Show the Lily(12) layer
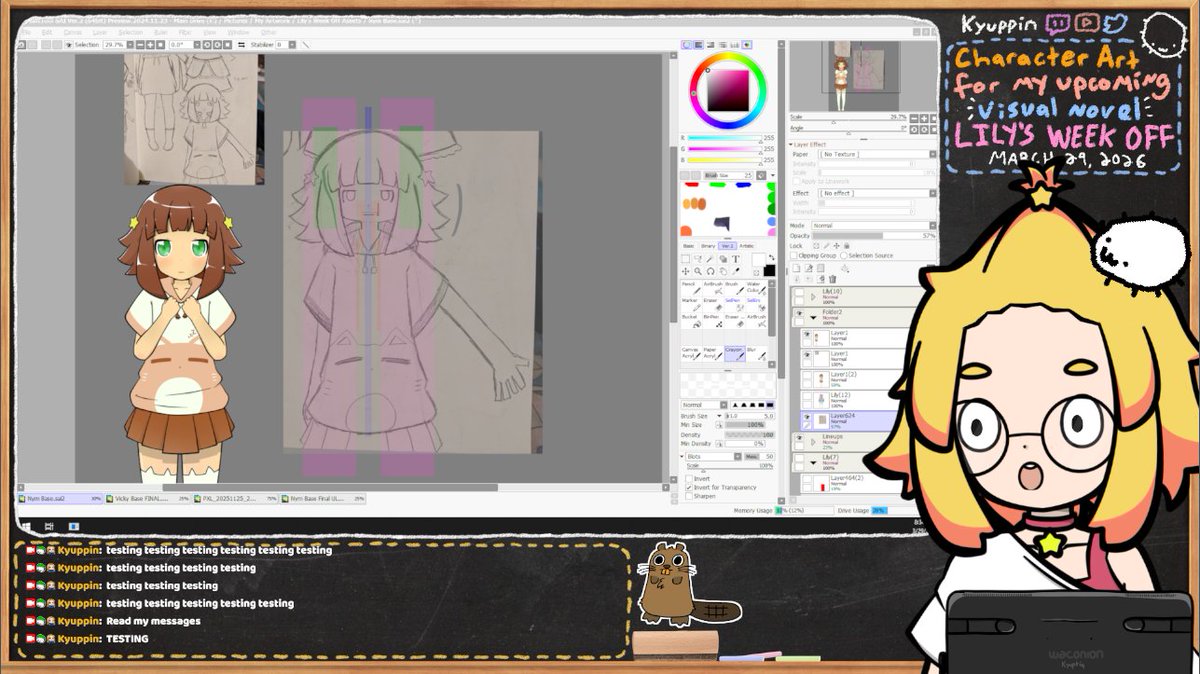This screenshot has width=1200, height=674. point(806,398)
